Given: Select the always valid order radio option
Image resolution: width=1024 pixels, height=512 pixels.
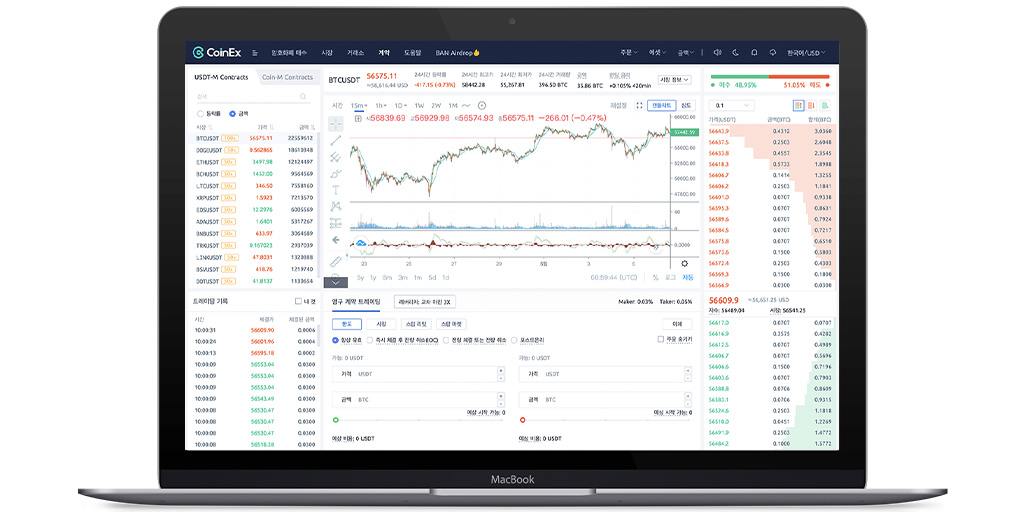Looking at the screenshot, I should point(336,340).
